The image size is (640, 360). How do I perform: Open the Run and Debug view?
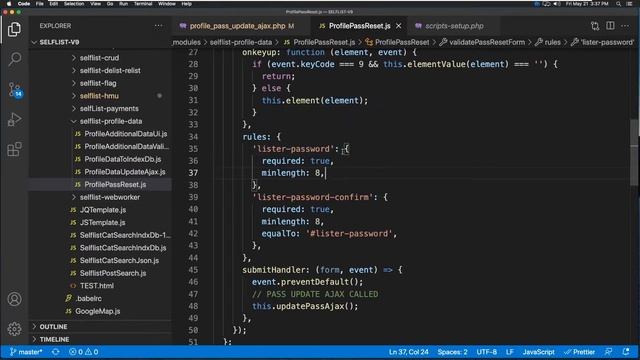click(x=14, y=119)
